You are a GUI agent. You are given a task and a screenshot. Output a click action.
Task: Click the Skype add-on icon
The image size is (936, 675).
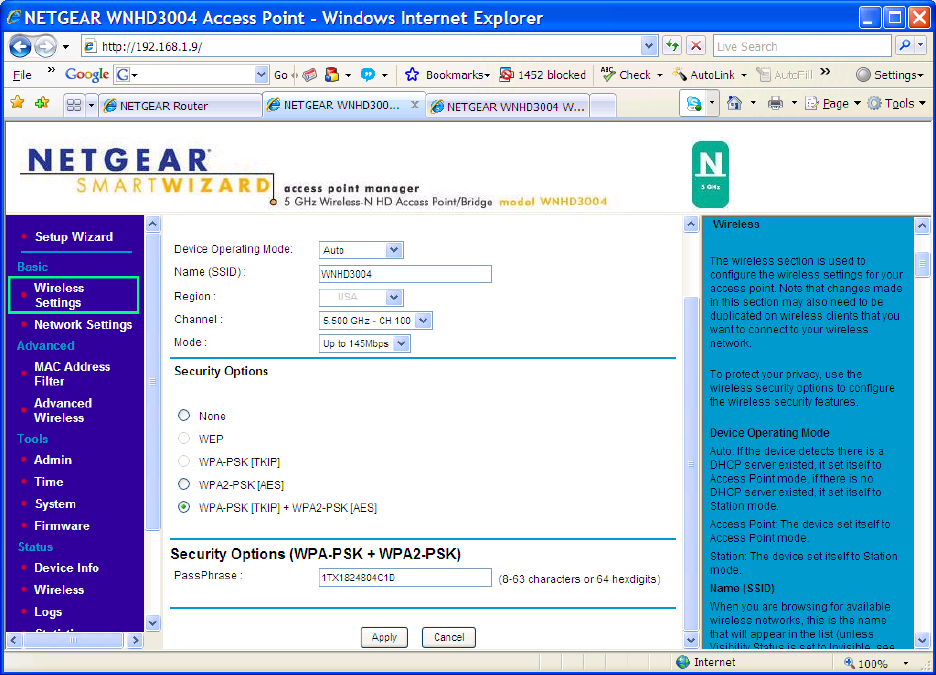coord(694,104)
